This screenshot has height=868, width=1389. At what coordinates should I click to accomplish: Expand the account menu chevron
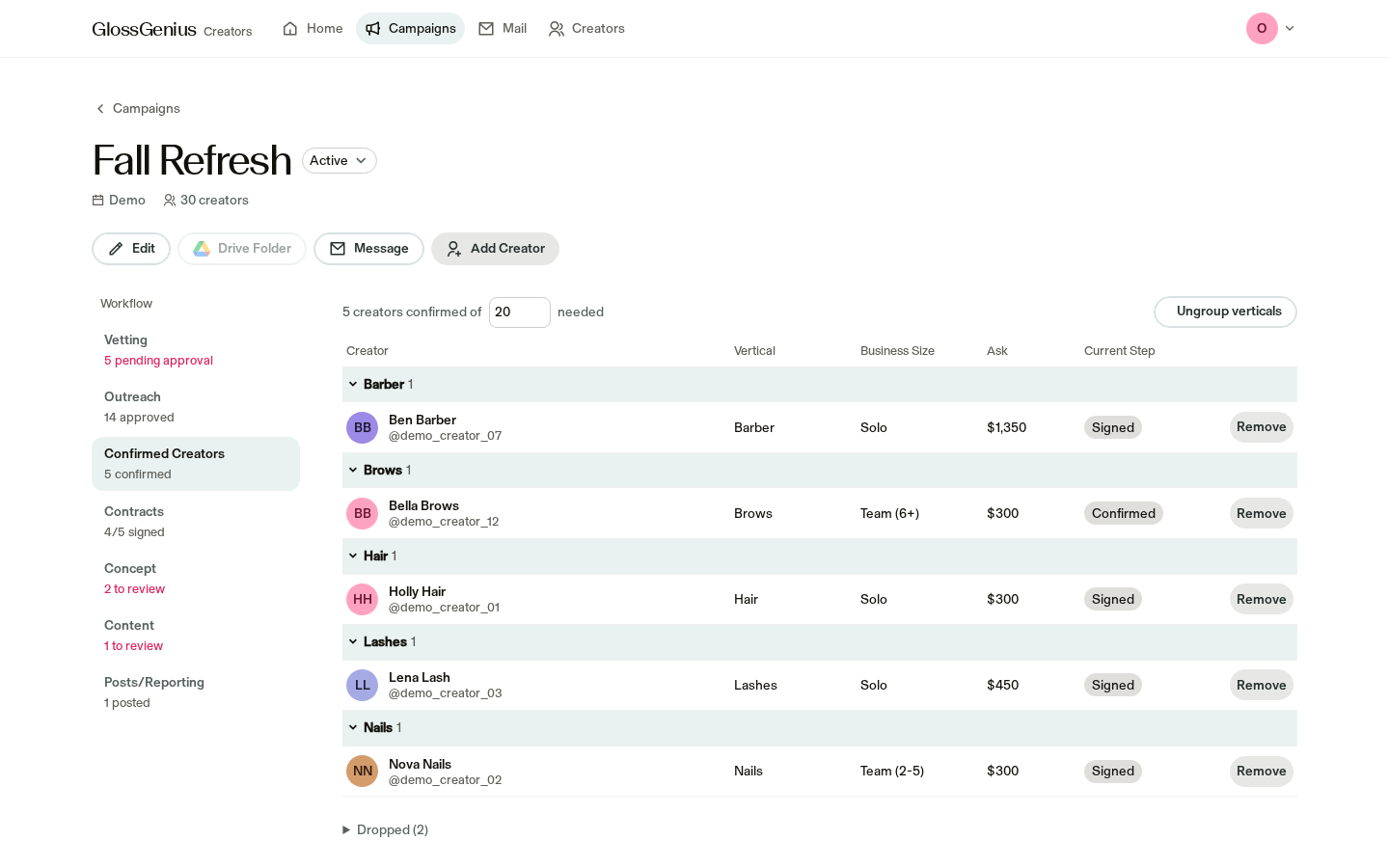(1290, 29)
